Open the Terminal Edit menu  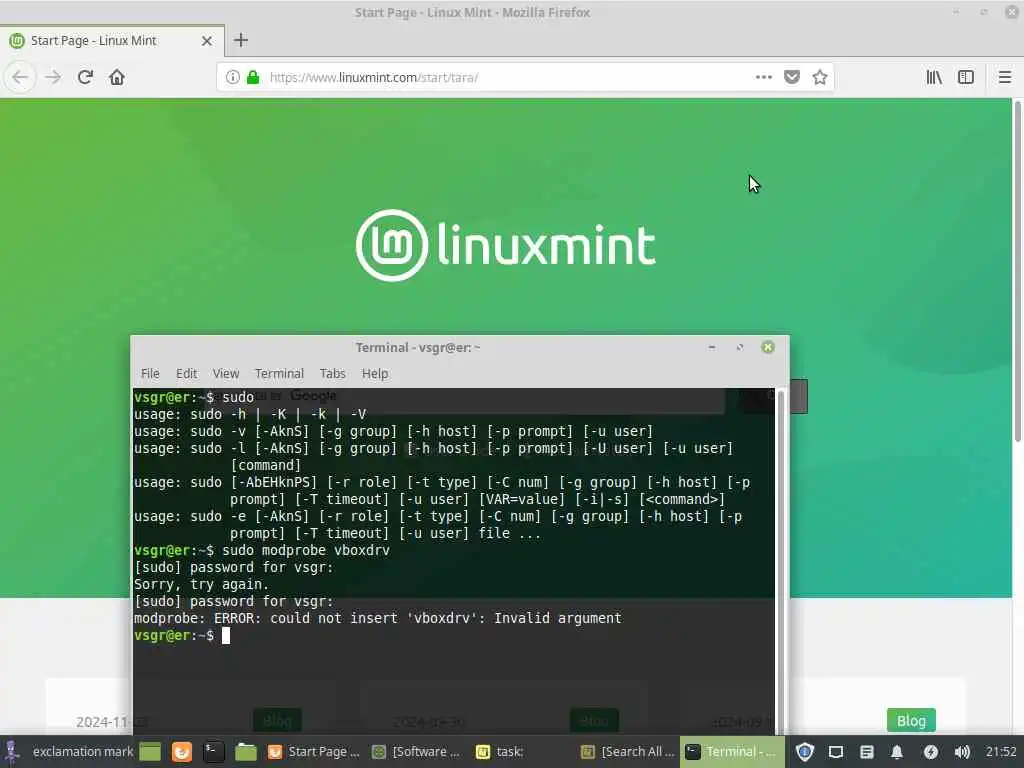[186, 374]
